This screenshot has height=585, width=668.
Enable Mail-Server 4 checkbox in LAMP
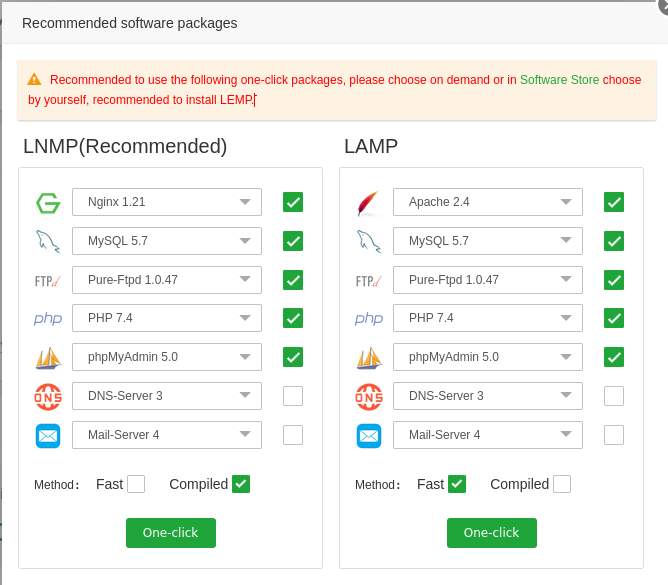tap(614, 435)
